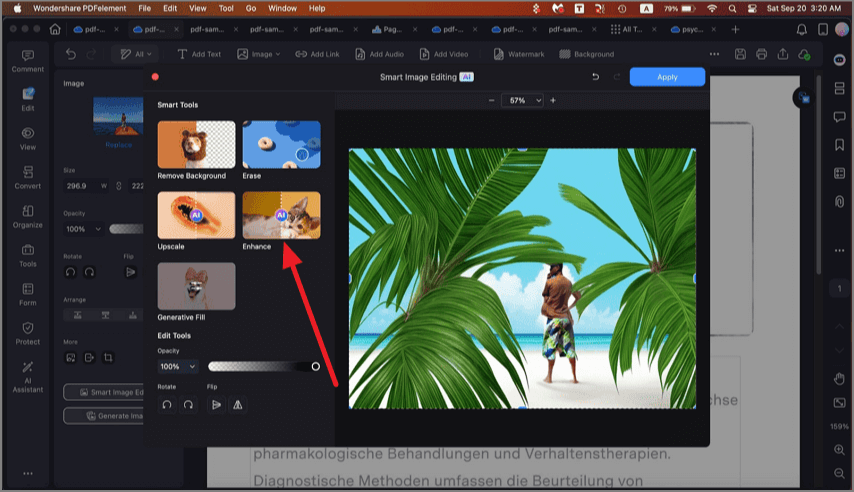Add a new tab with plus icon
The height and width of the screenshot is (492, 854).
(735, 29)
